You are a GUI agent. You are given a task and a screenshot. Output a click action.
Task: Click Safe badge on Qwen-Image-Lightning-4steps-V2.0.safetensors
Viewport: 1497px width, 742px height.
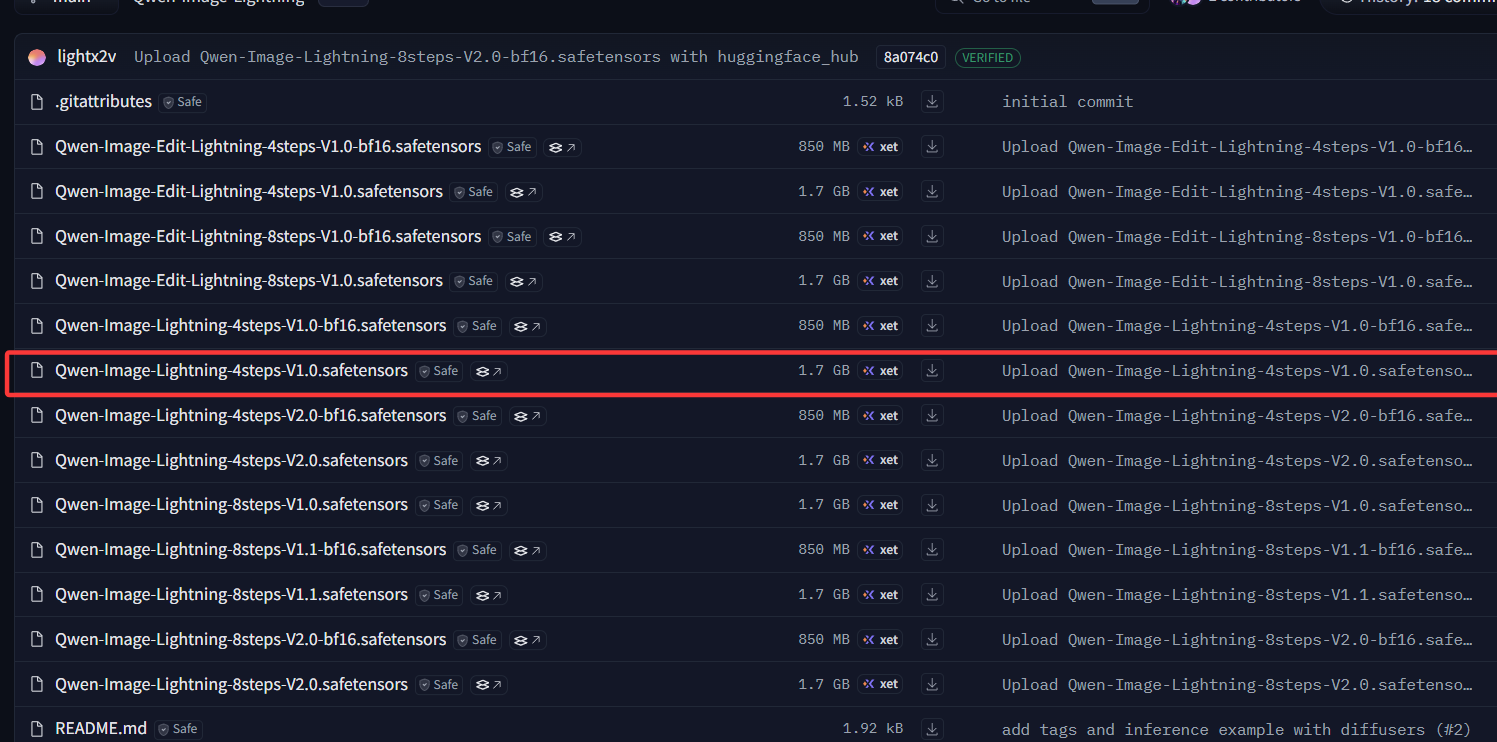tap(439, 461)
